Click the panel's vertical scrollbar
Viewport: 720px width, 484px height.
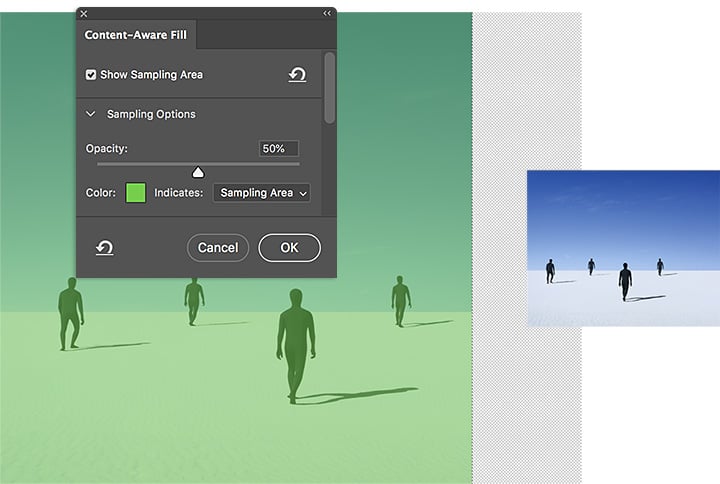click(329, 88)
